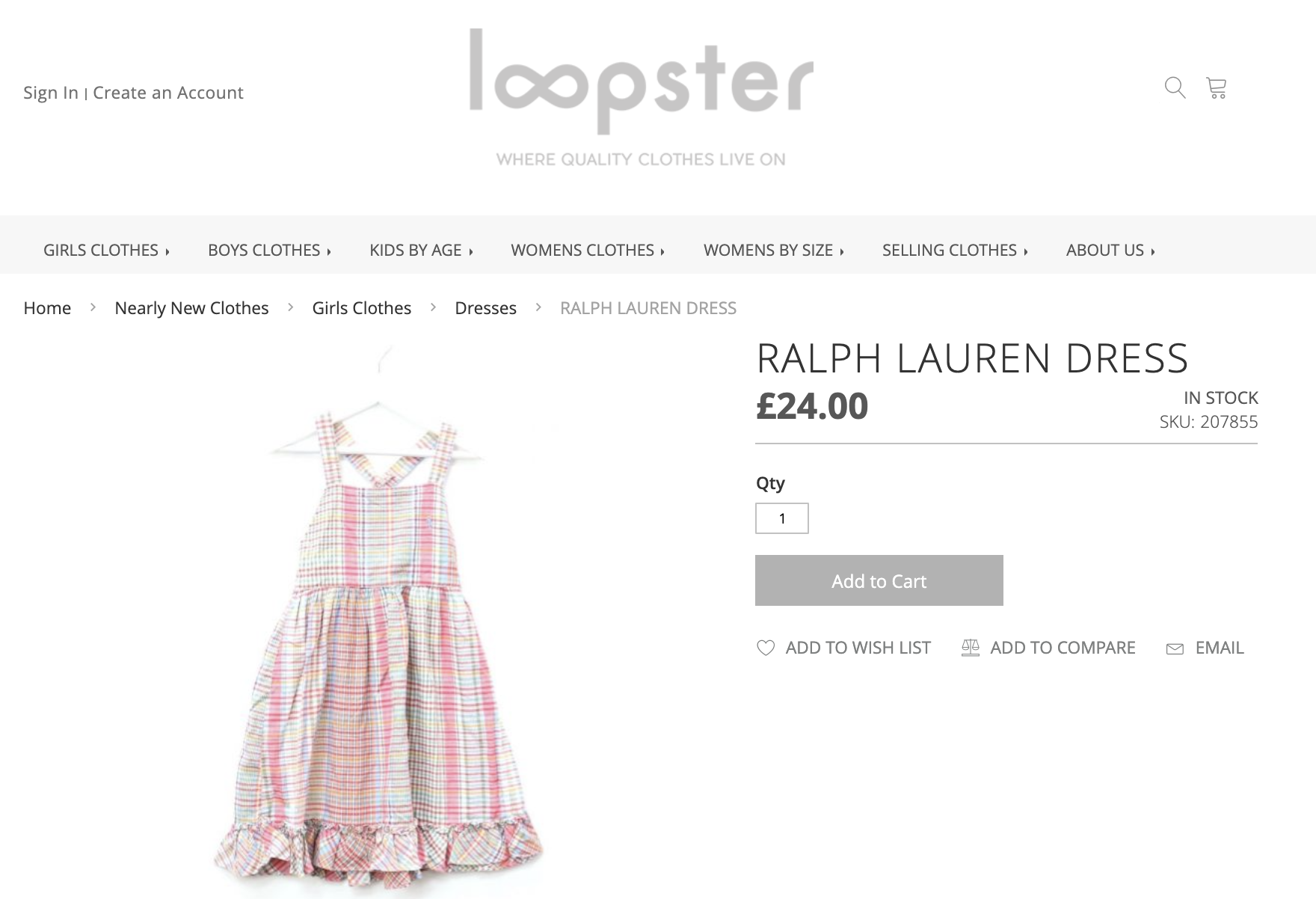1316x899 pixels.
Task: Expand the Boys Clothes menu
Action: coord(269,250)
